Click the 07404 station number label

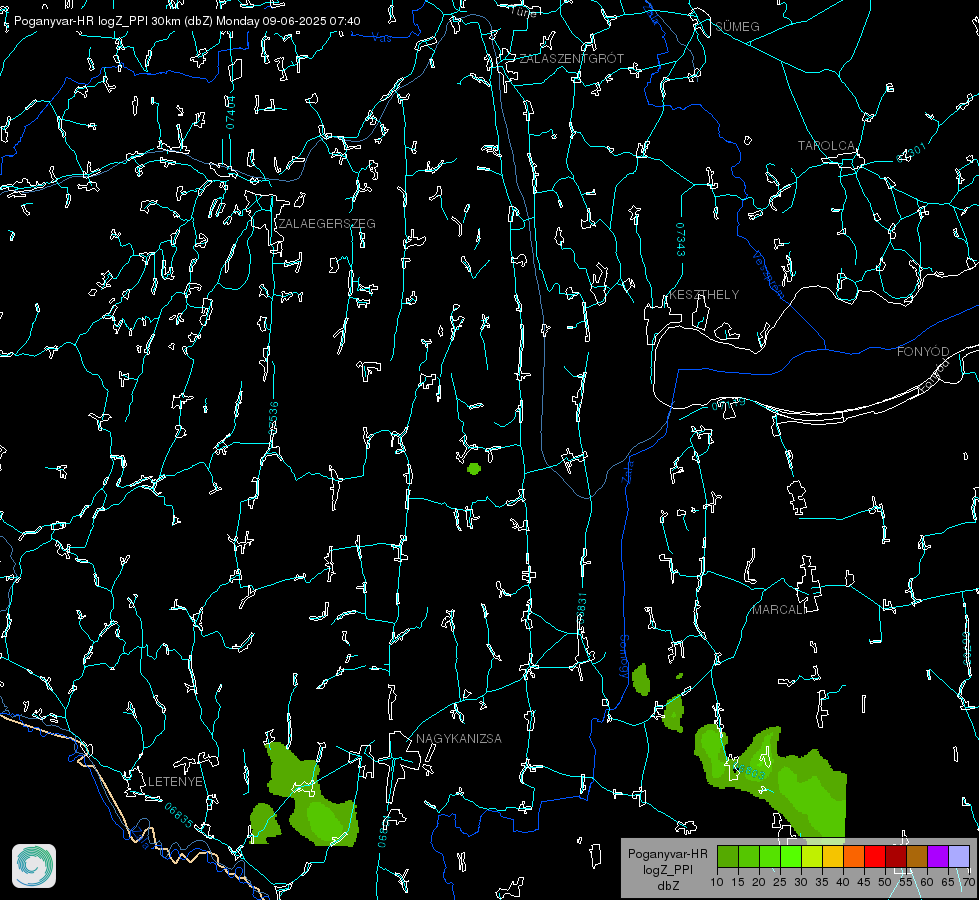click(230, 112)
